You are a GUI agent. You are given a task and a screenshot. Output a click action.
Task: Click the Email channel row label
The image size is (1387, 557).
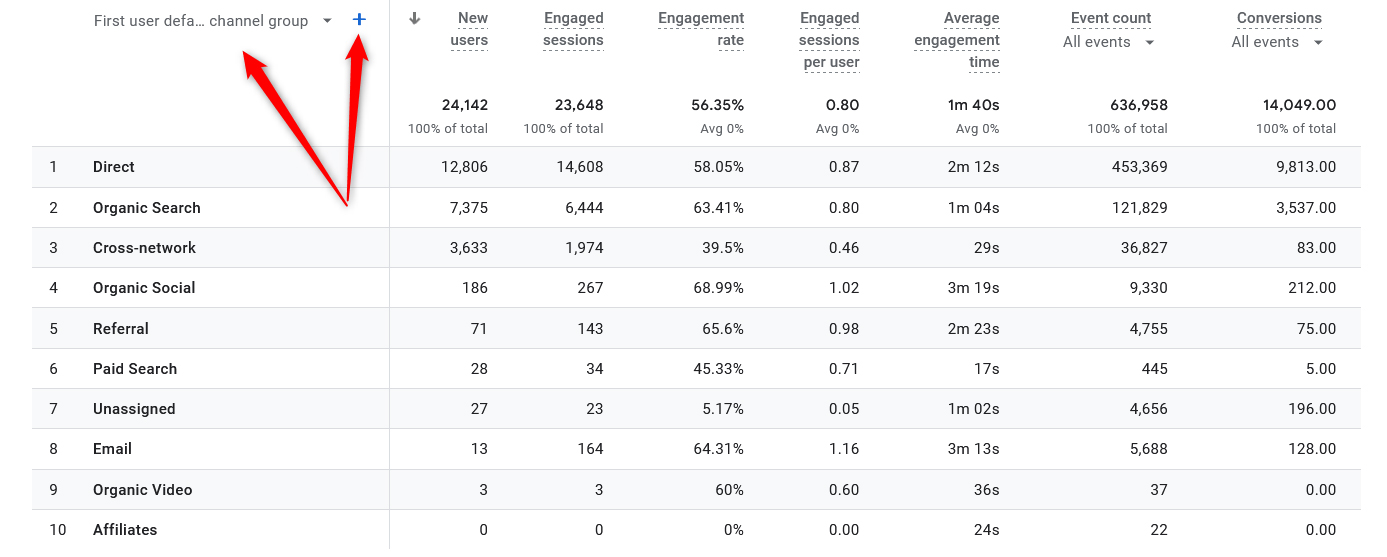pyautogui.click(x=112, y=449)
